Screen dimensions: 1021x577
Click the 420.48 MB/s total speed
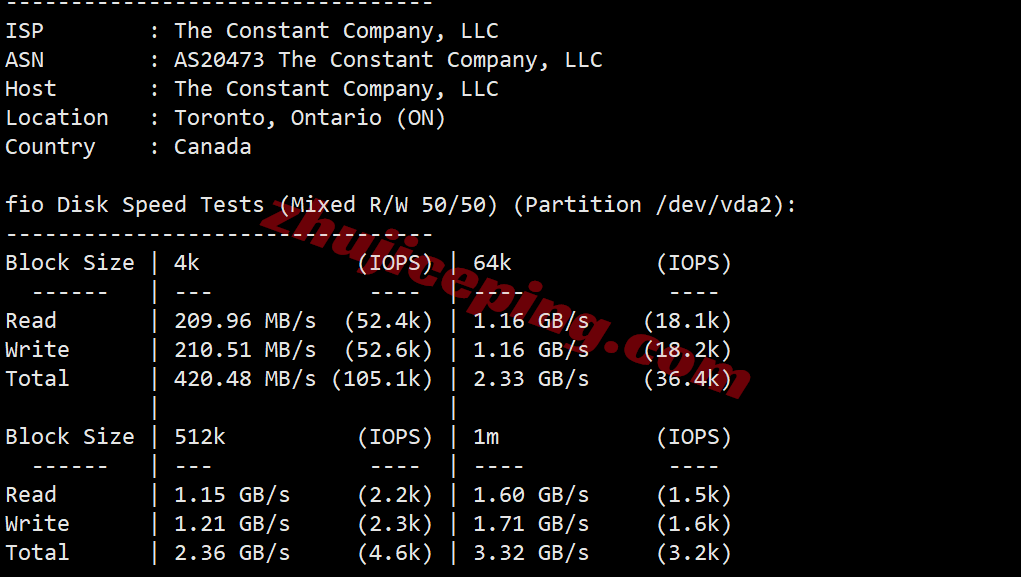(x=245, y=379)
